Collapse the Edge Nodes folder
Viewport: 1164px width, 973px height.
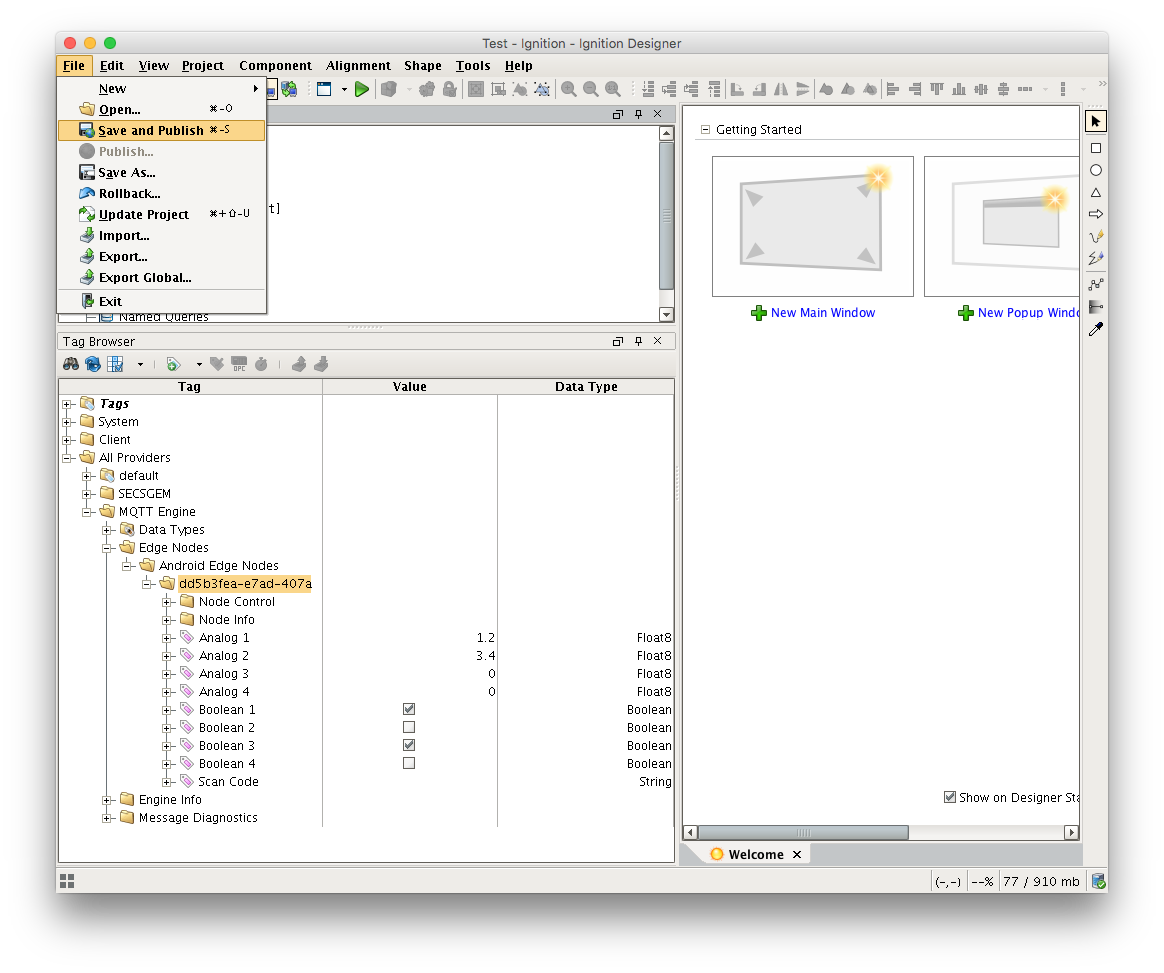pos(107,548)
